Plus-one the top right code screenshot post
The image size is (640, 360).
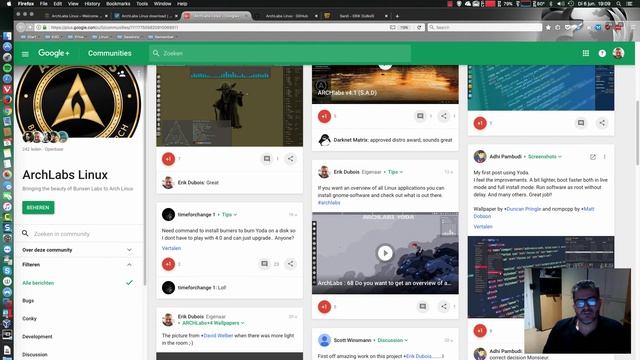[x=480, y=123]
